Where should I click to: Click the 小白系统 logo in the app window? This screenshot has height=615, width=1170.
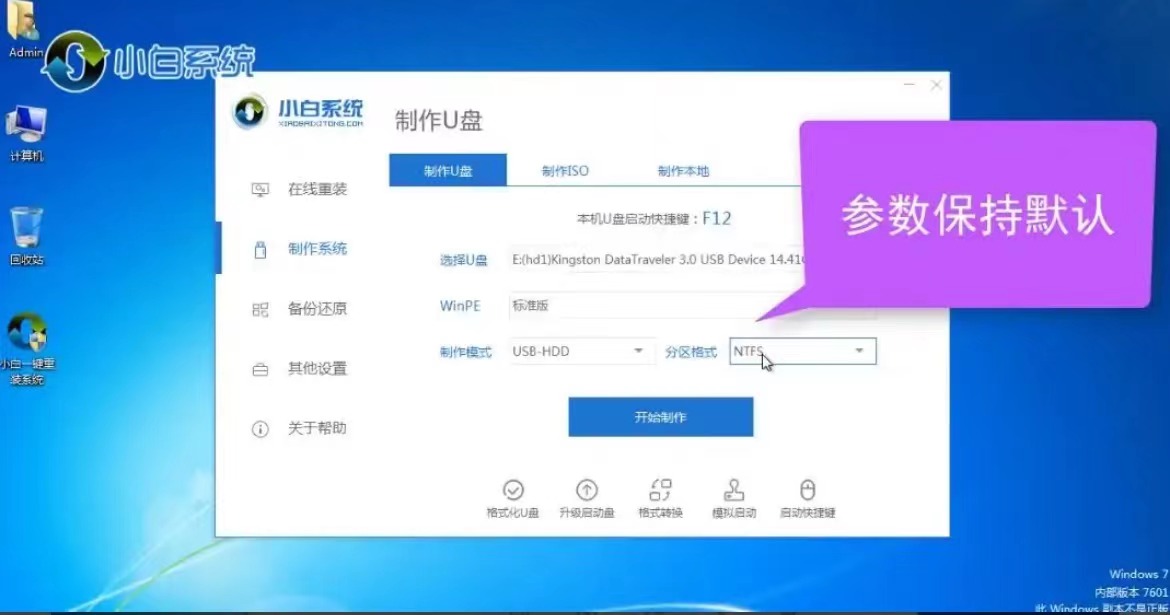coord(298,113)
